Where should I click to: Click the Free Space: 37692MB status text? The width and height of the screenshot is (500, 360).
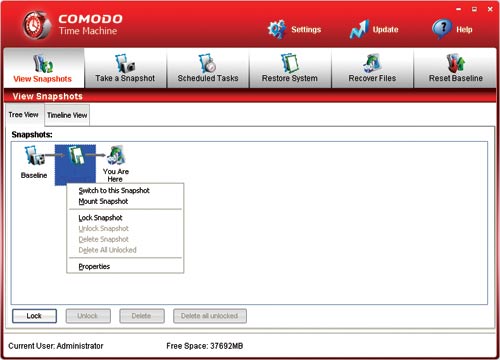[x=204, y=346]
